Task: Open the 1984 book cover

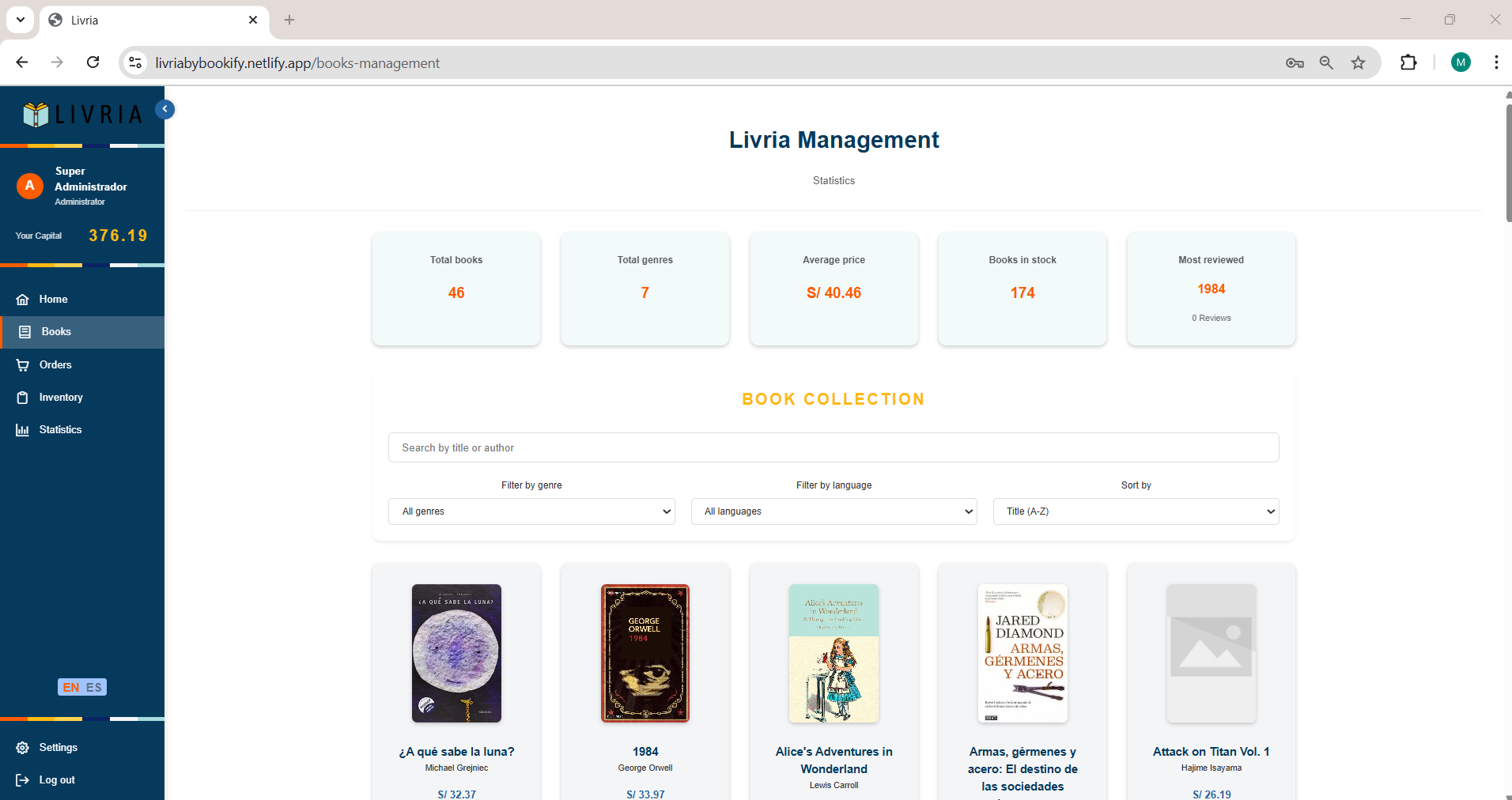Action: point(645,653)
